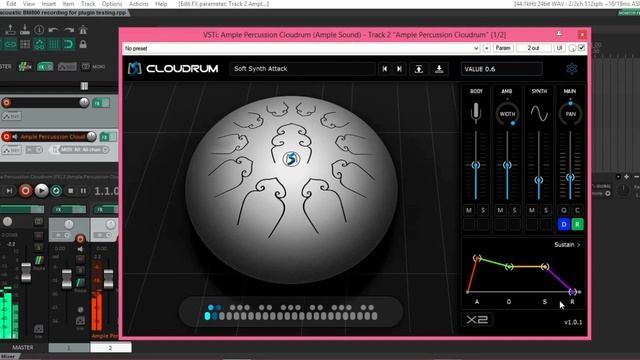Click the envelope Release point handle
The width and height of the screenshot is (640, 360).
[x=573, y=291]
